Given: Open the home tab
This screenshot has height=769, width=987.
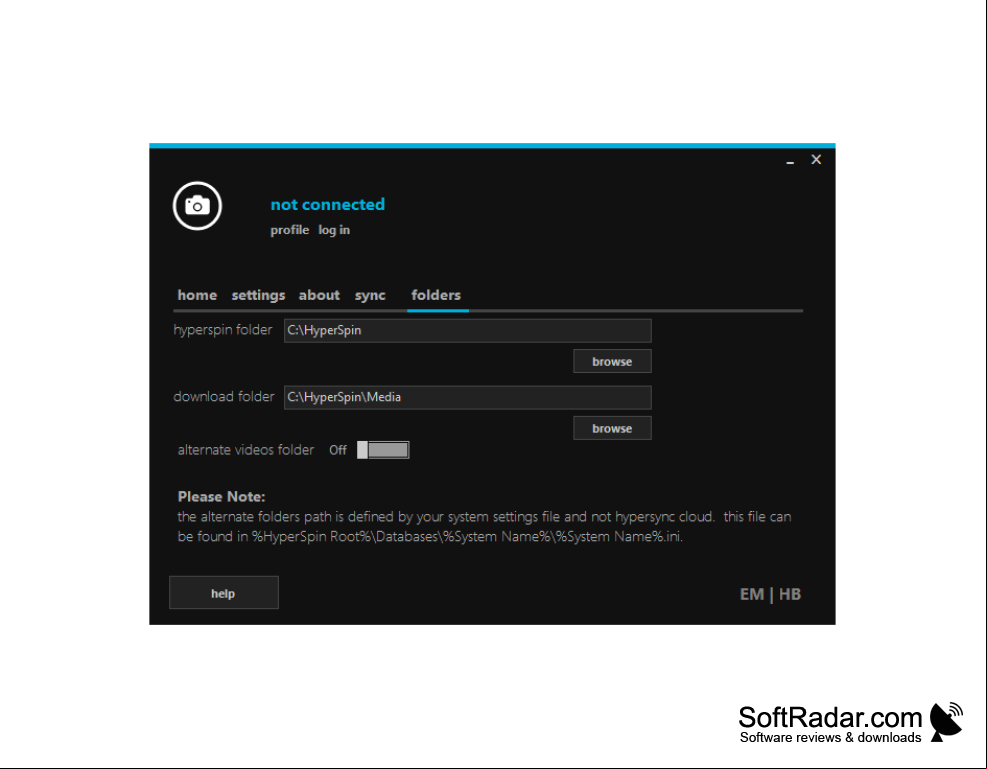Looking at the screenshot, I should click(x=197, y=295).
